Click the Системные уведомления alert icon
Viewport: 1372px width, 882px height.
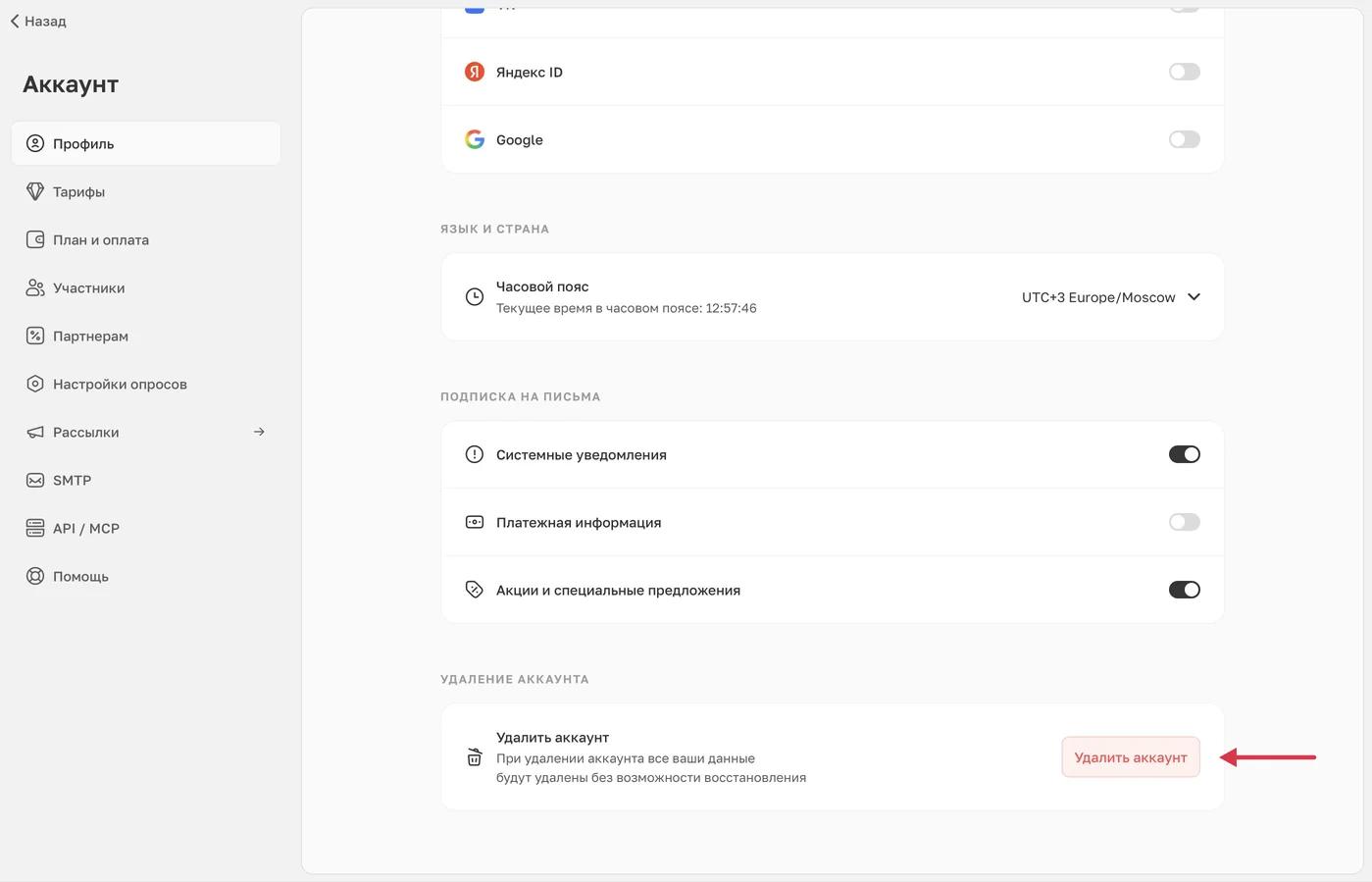click(x=475, y=454)
